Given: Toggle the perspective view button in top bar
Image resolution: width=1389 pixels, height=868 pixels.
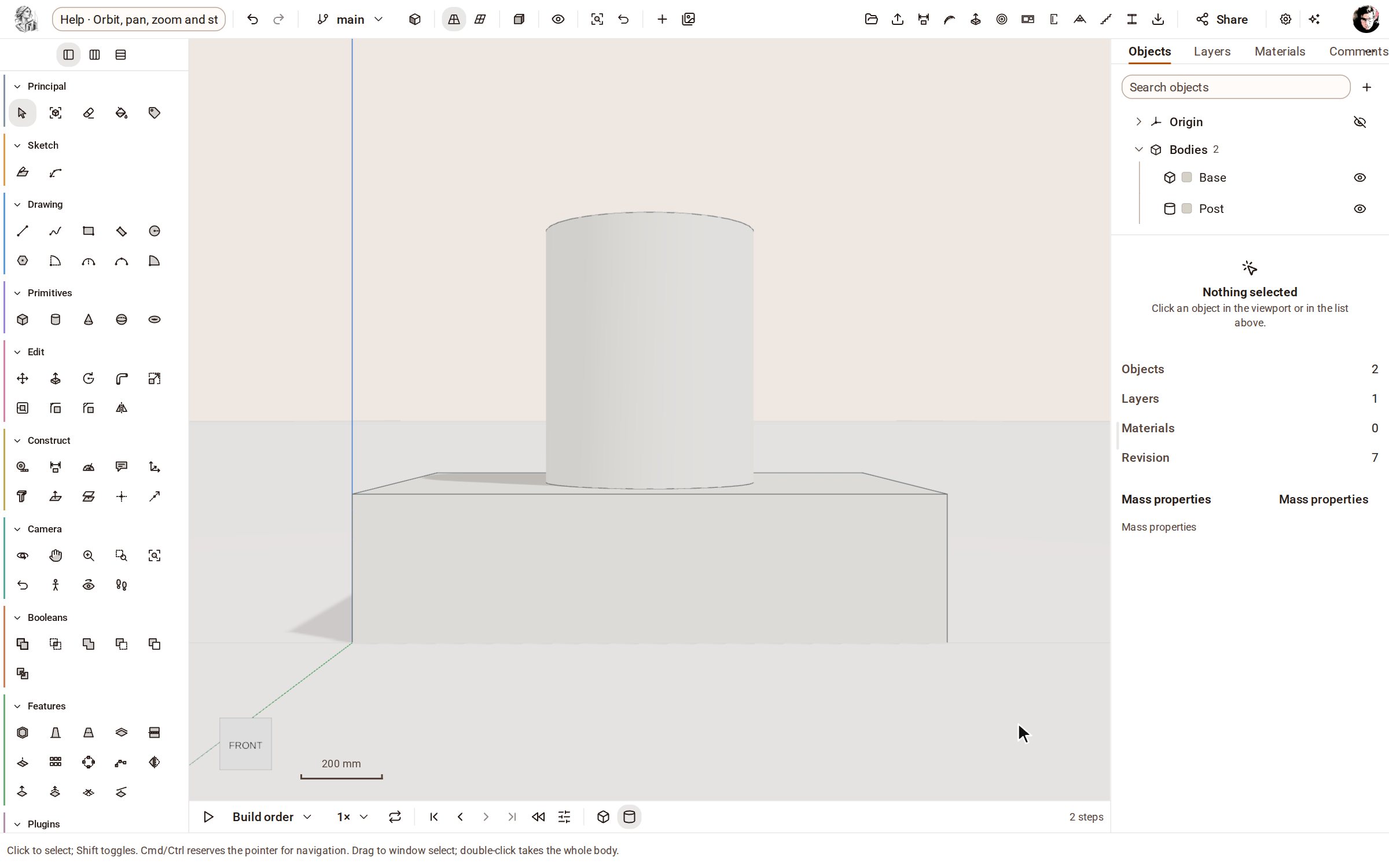Looking at the screenshot, I should pos(454,19).
